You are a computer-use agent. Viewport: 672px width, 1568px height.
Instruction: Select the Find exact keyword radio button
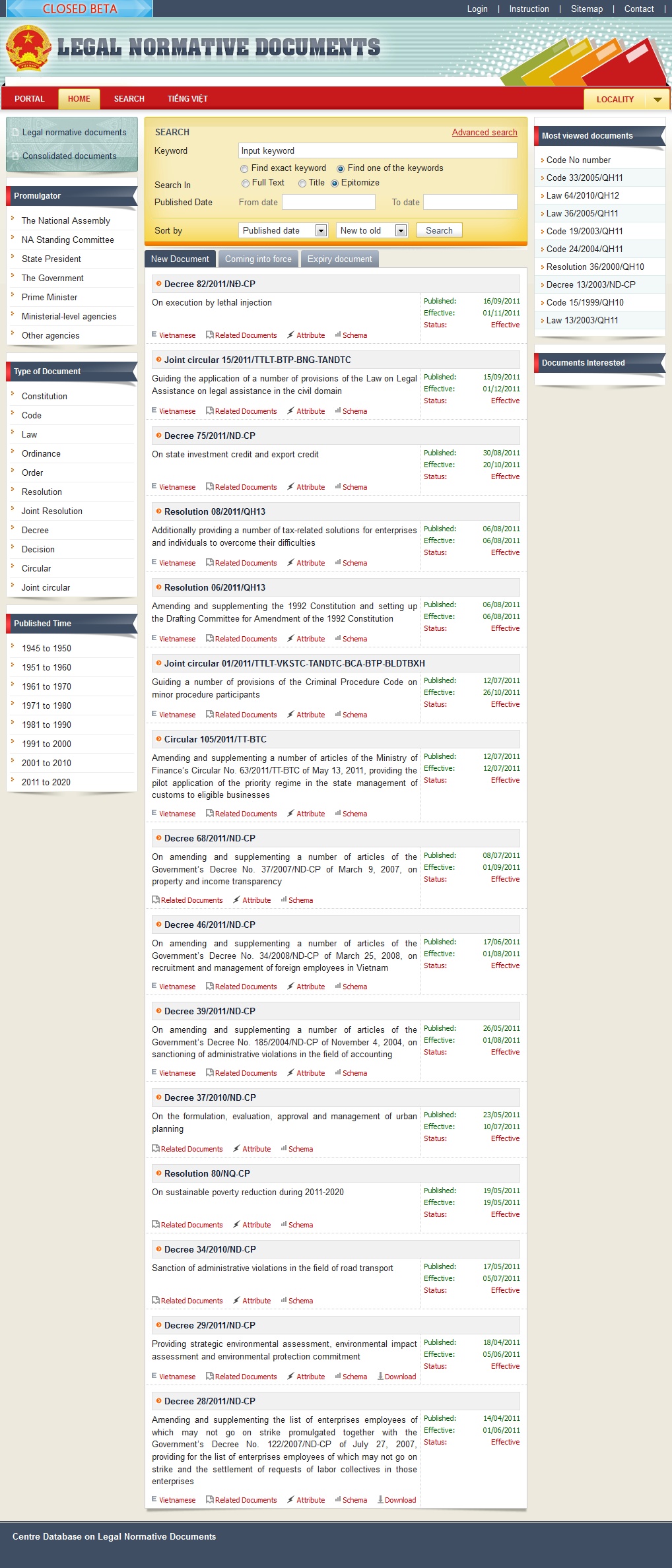pyautogui.click(x=244, y=169)
